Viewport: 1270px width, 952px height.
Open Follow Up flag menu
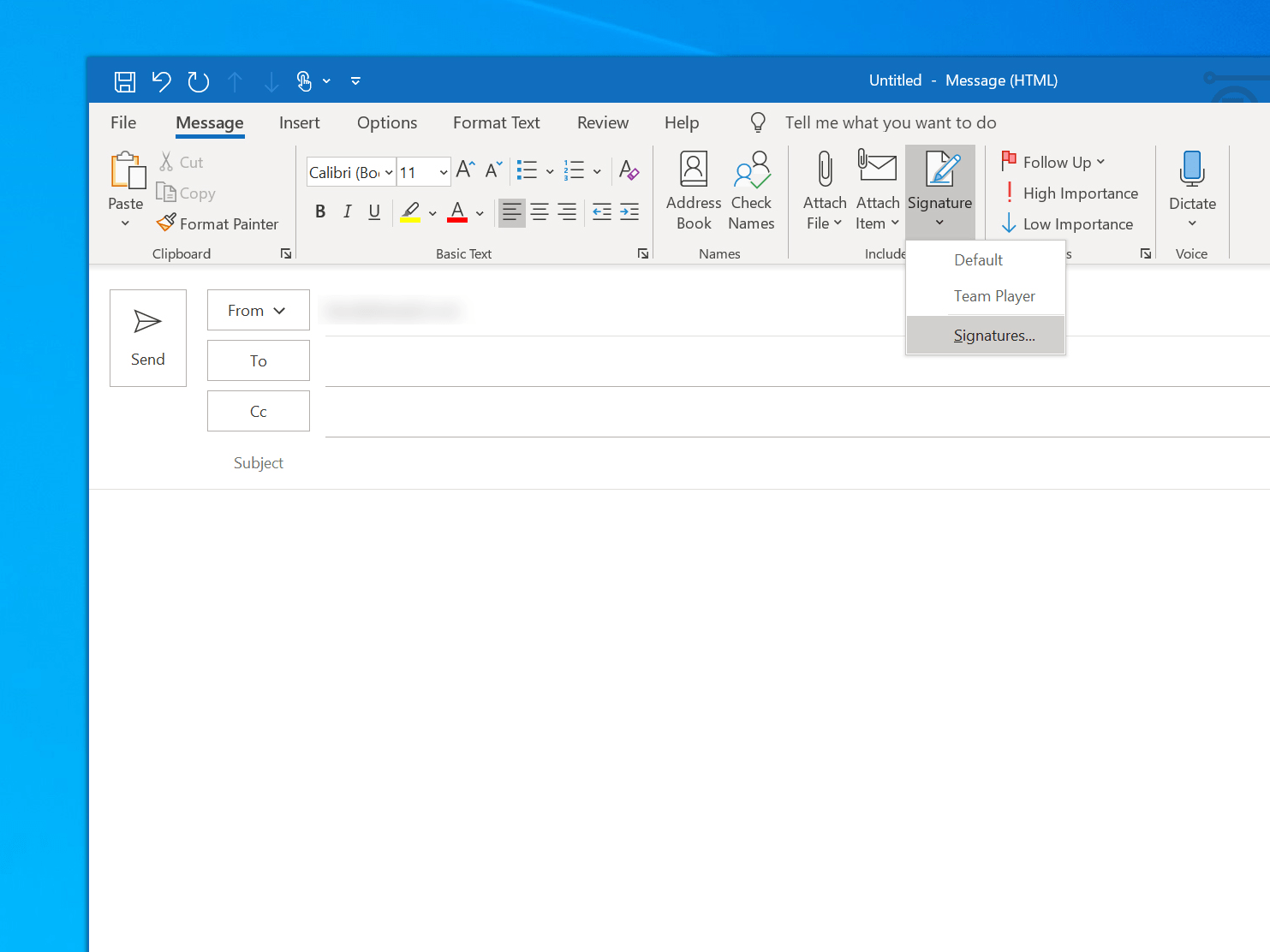coord(1054,162)
